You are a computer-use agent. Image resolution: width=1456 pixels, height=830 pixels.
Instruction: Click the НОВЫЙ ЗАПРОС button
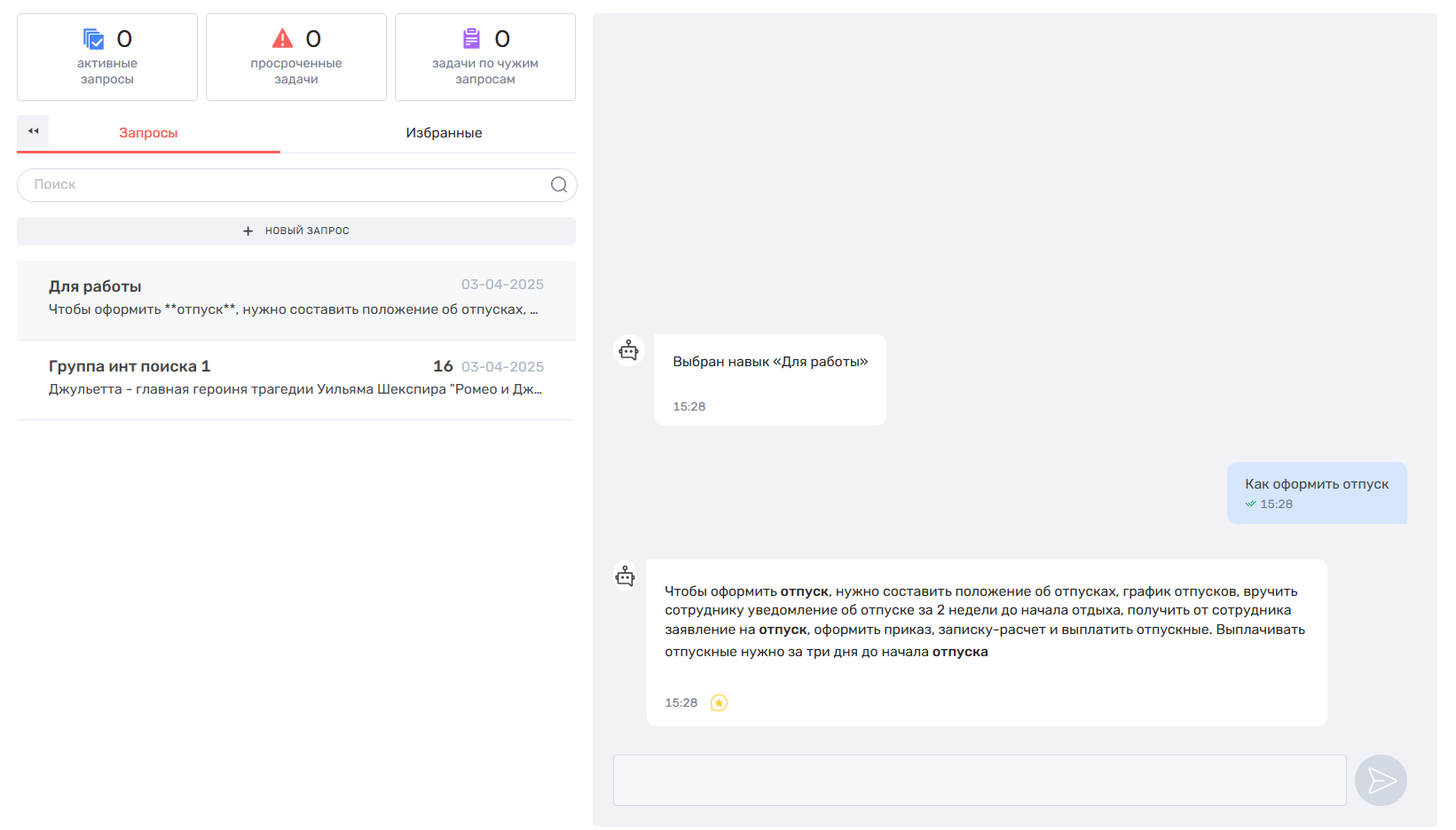tap(296, 231)
